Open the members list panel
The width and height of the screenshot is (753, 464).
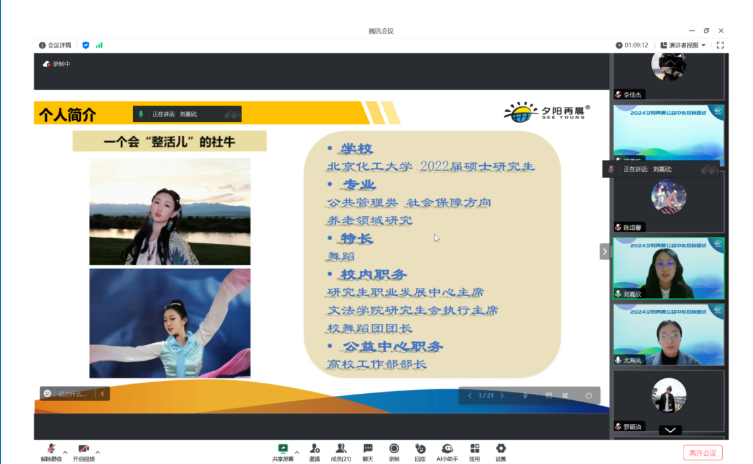(x=341, y=450)
